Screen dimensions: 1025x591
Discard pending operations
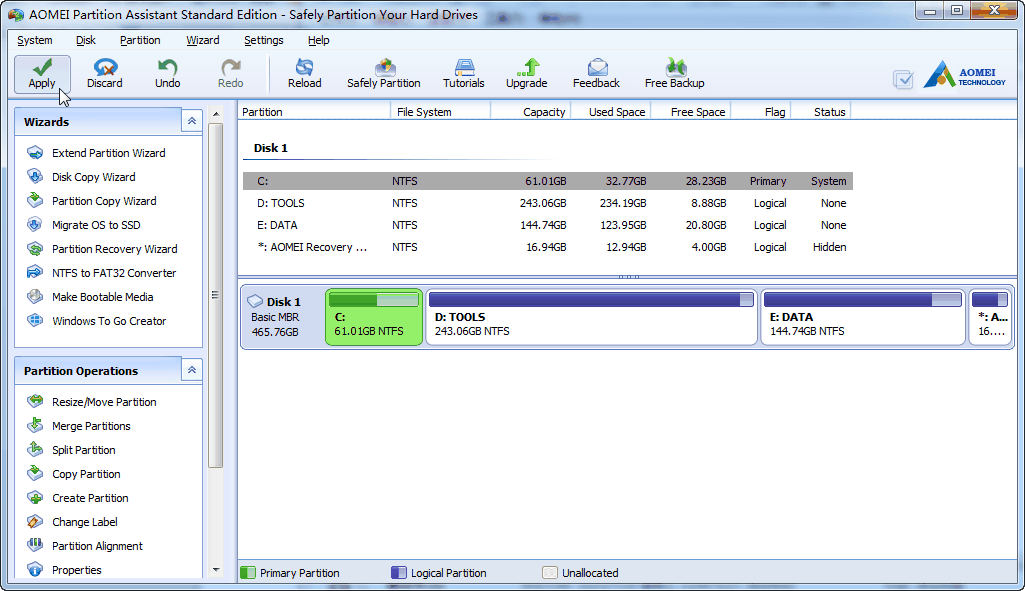(x=105, y=74)
